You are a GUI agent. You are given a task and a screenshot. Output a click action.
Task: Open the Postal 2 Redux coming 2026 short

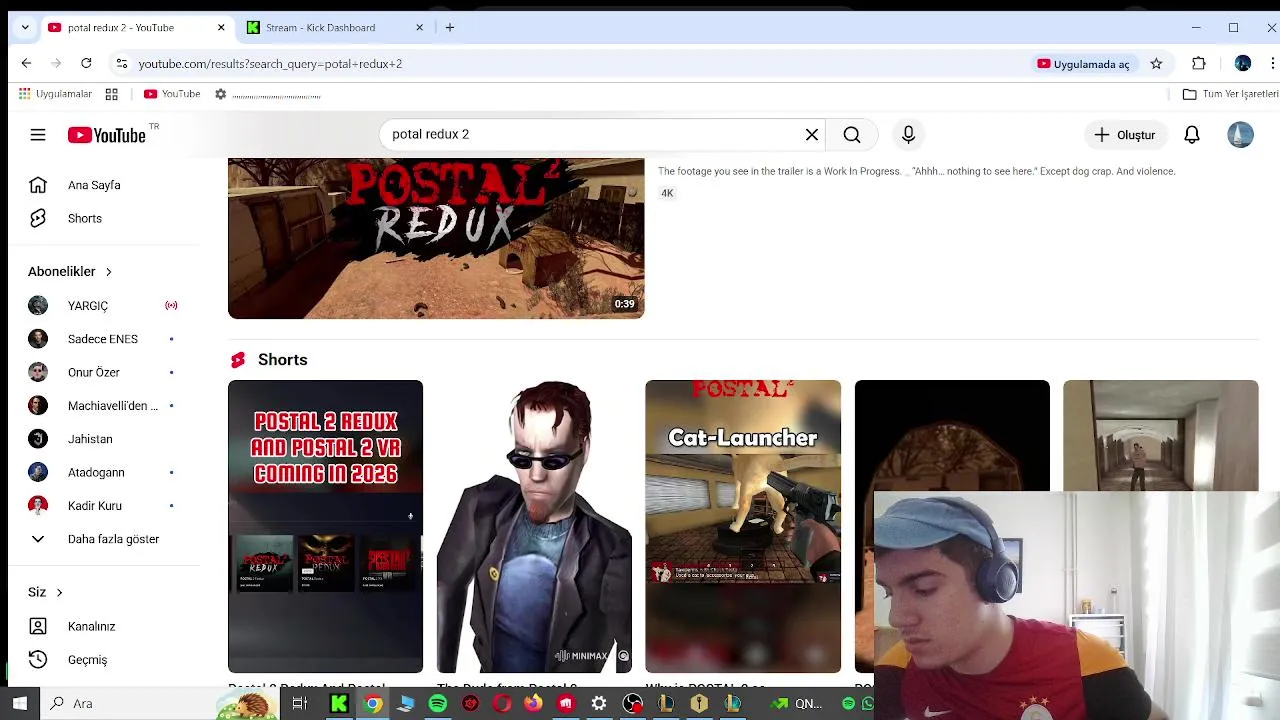[325, 526]
